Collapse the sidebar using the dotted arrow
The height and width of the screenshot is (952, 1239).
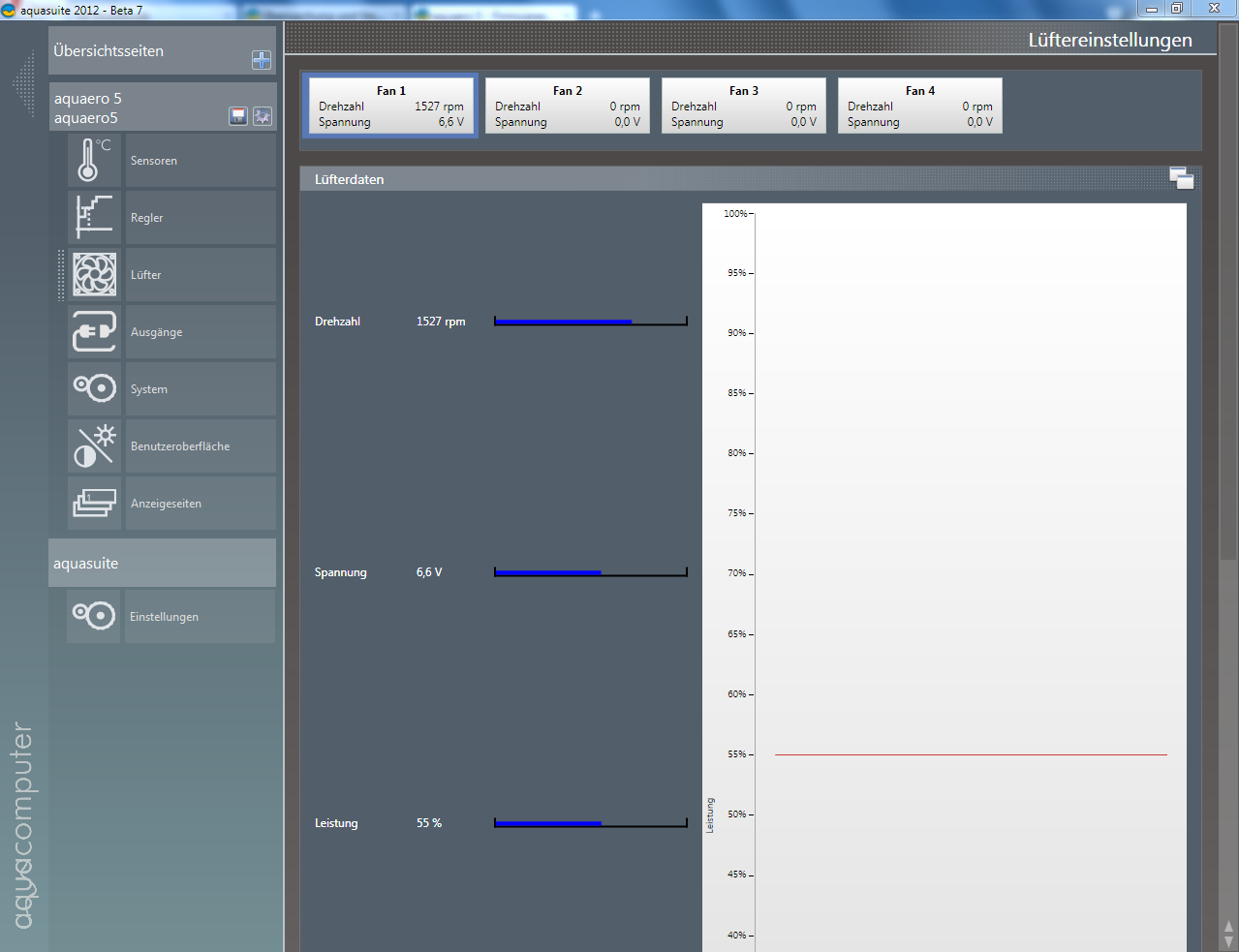click(x=23, y=85)
